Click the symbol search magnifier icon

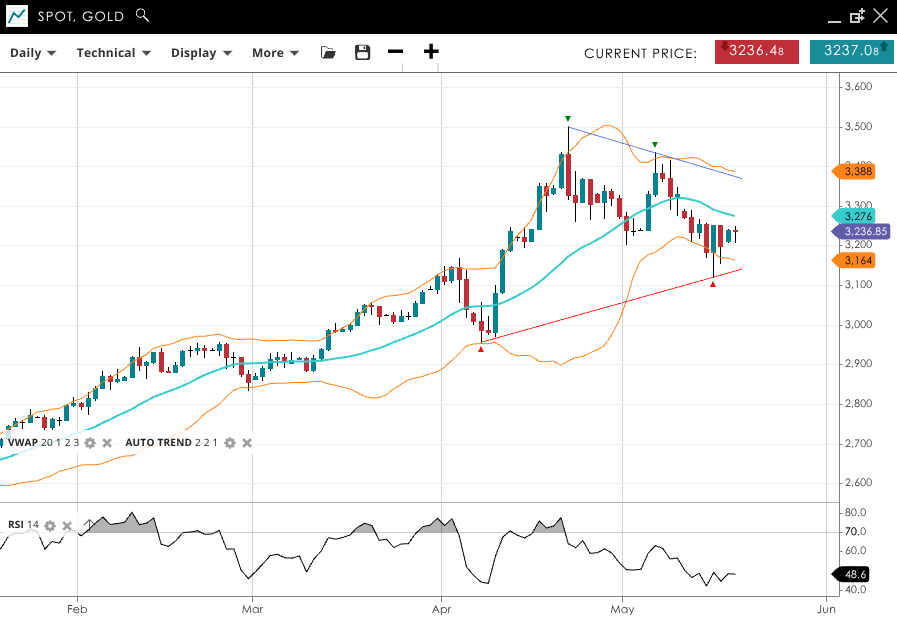click(142, 15)
